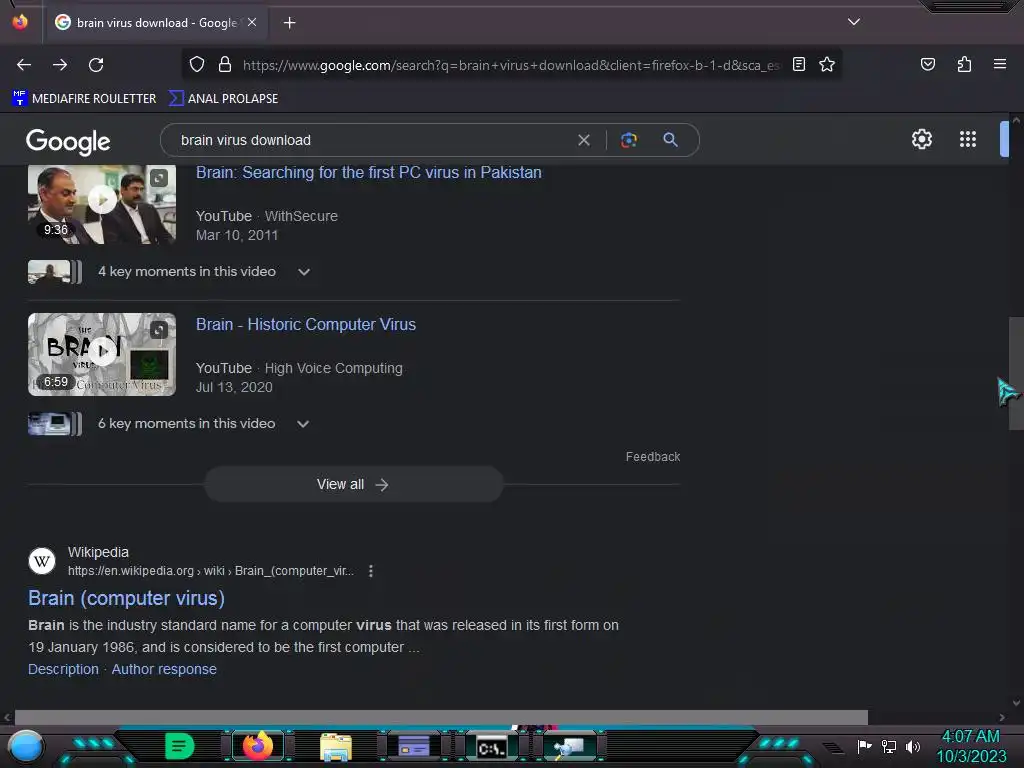This screenshot has width=1024, height=768.
Task: Open Brain: Searching for the first PC virus link
Action: pos(369,172)
